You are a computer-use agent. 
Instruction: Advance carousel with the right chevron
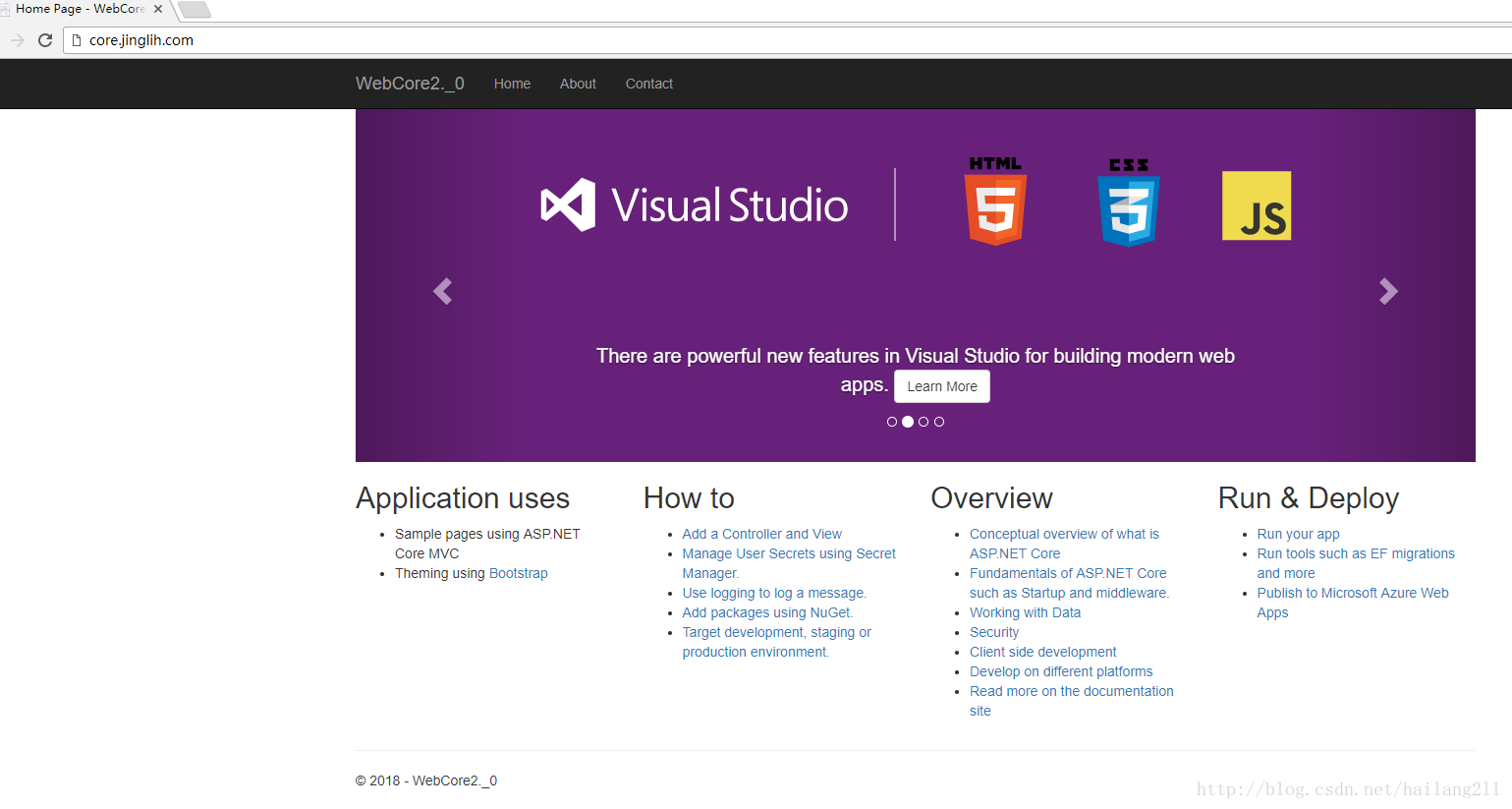(x=1388, y=291)
